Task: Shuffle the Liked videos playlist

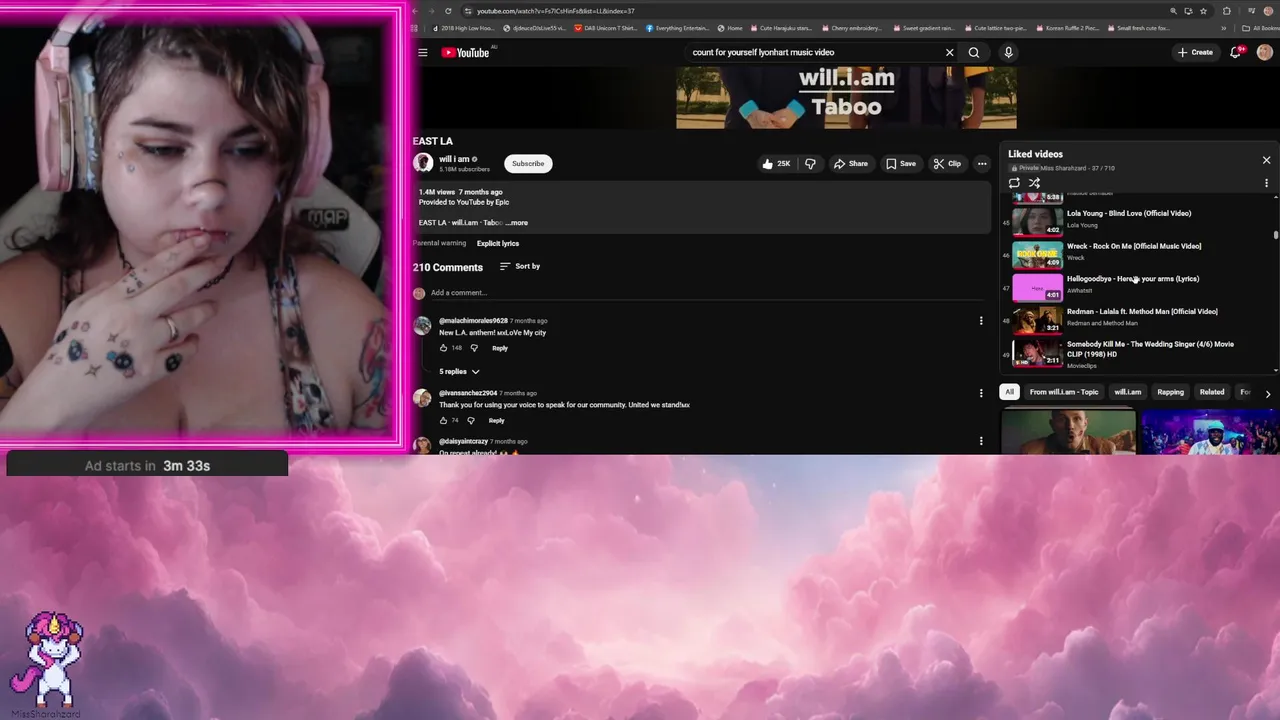Action: tap(1034, 183)
